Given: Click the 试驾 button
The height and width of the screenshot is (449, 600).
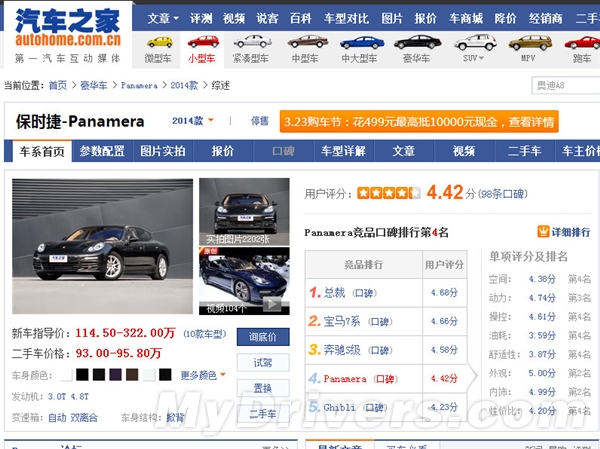Looking at the screenshot, I should pyautogui.click(x=263, y=362).
